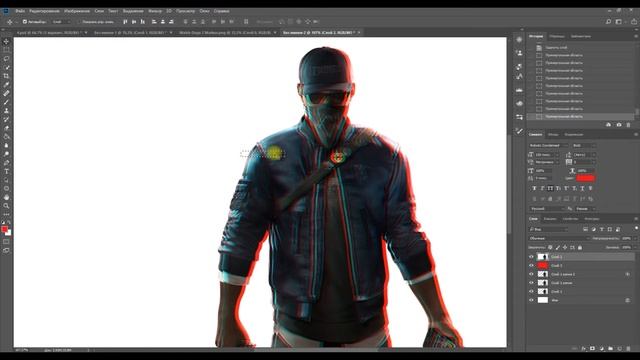The width and height of the screenshot is (640, 360).
Task: Open the layer opacity slider arrow
Action: [x=634, y=238]
